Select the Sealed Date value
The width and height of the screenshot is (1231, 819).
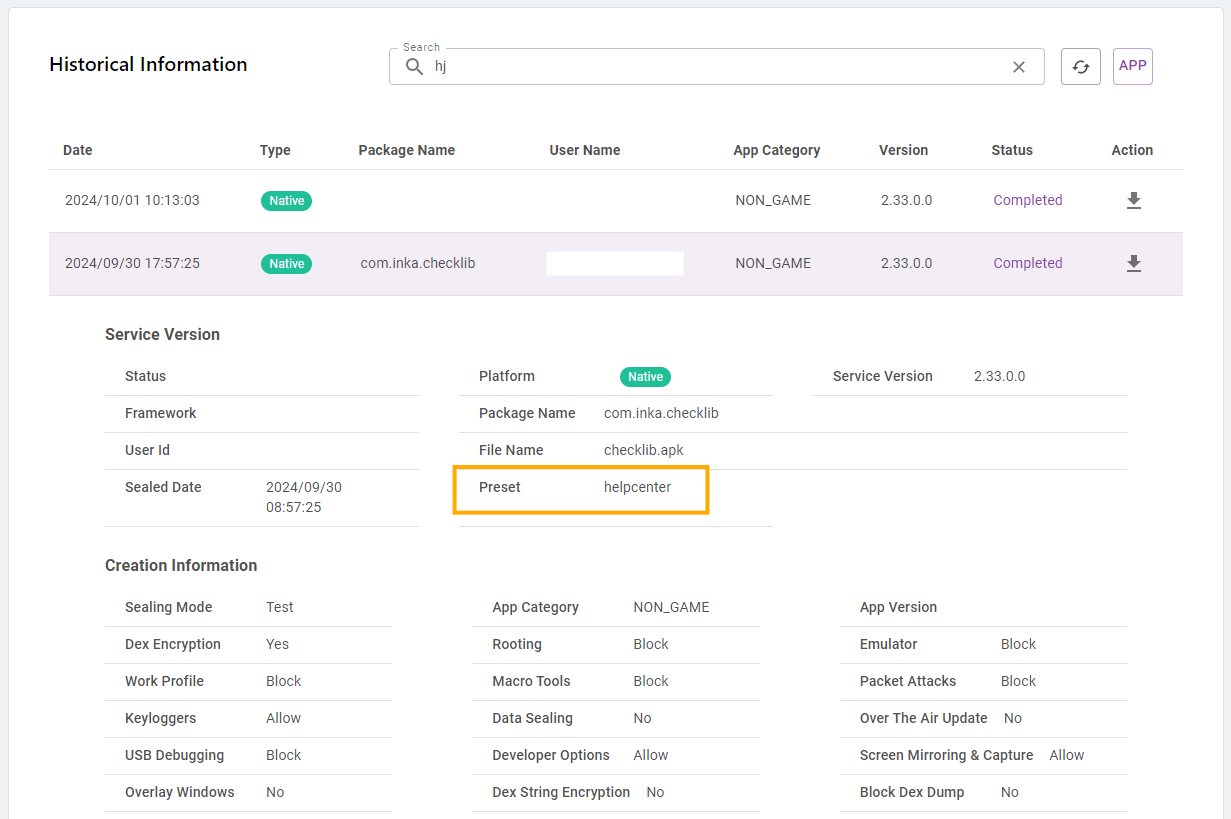point(304,497)
